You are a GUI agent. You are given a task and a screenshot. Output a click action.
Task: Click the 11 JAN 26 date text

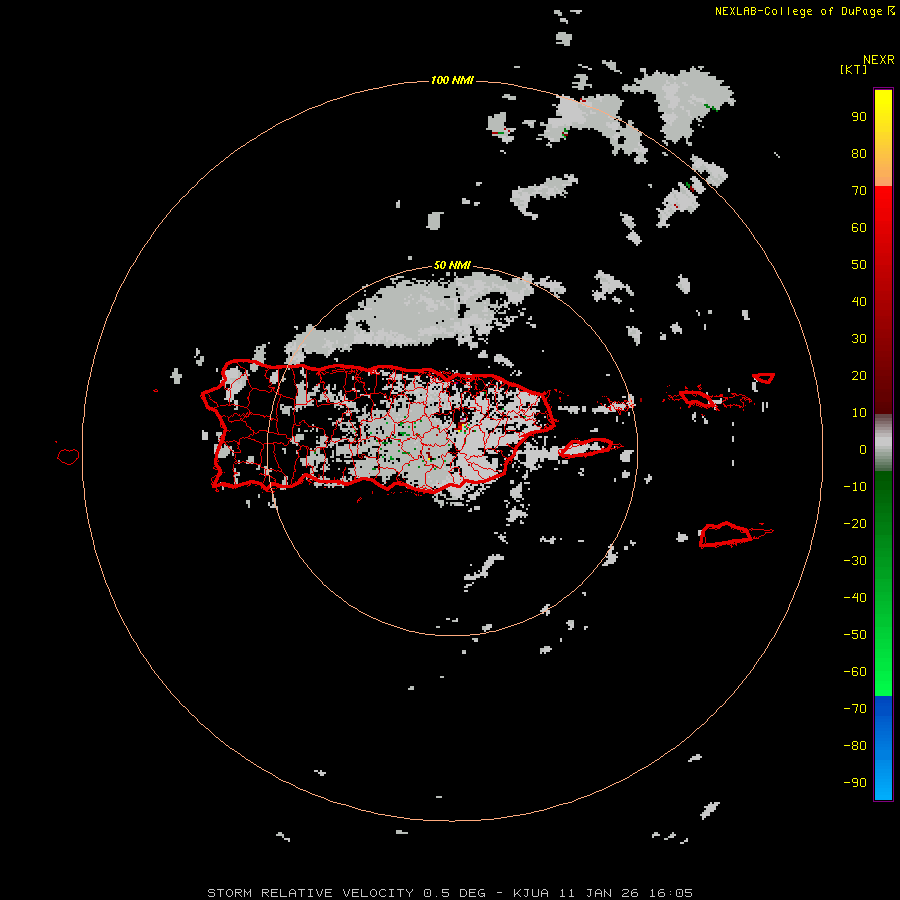point(599,893)
